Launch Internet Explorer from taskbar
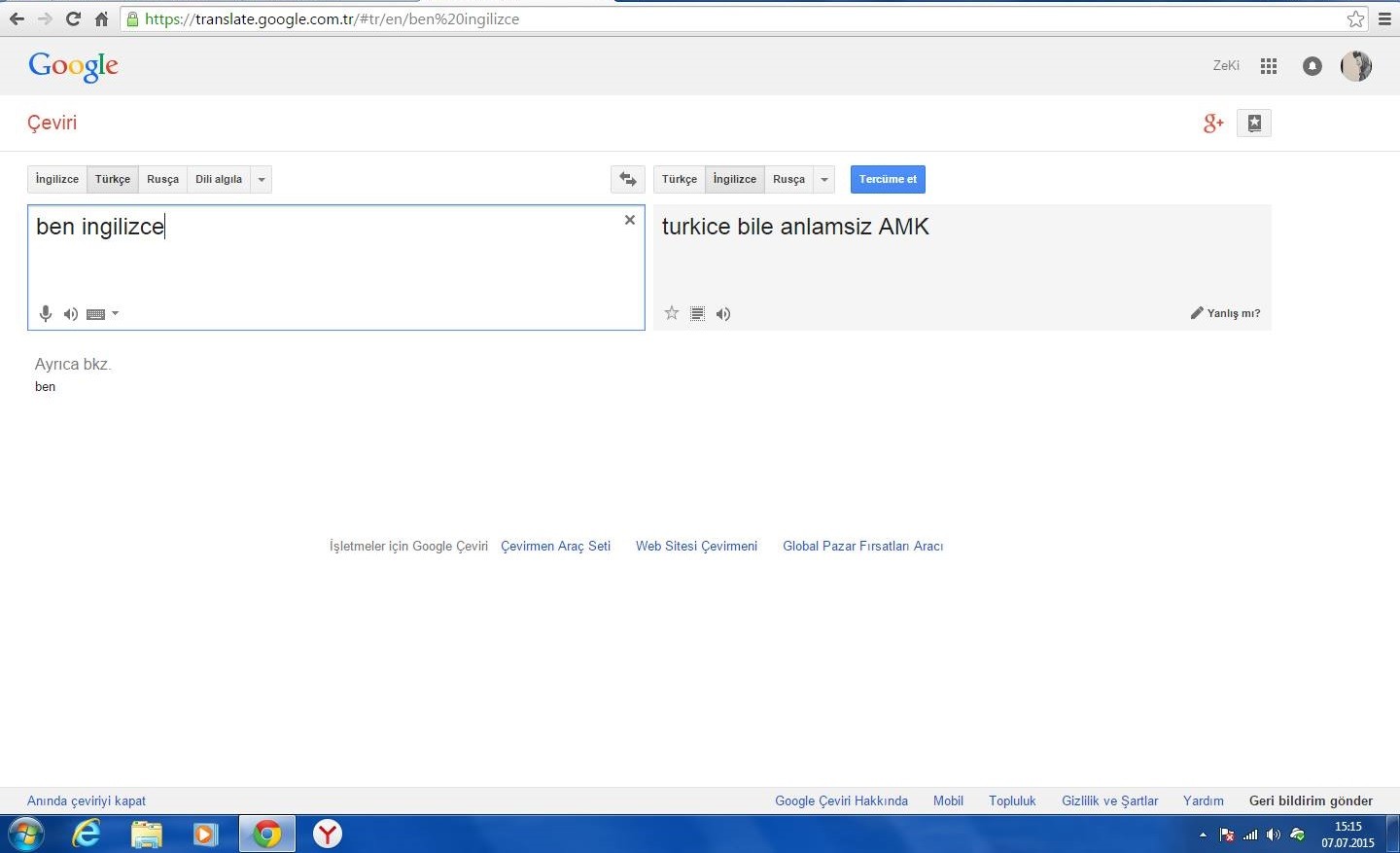 tap(87, 835)
